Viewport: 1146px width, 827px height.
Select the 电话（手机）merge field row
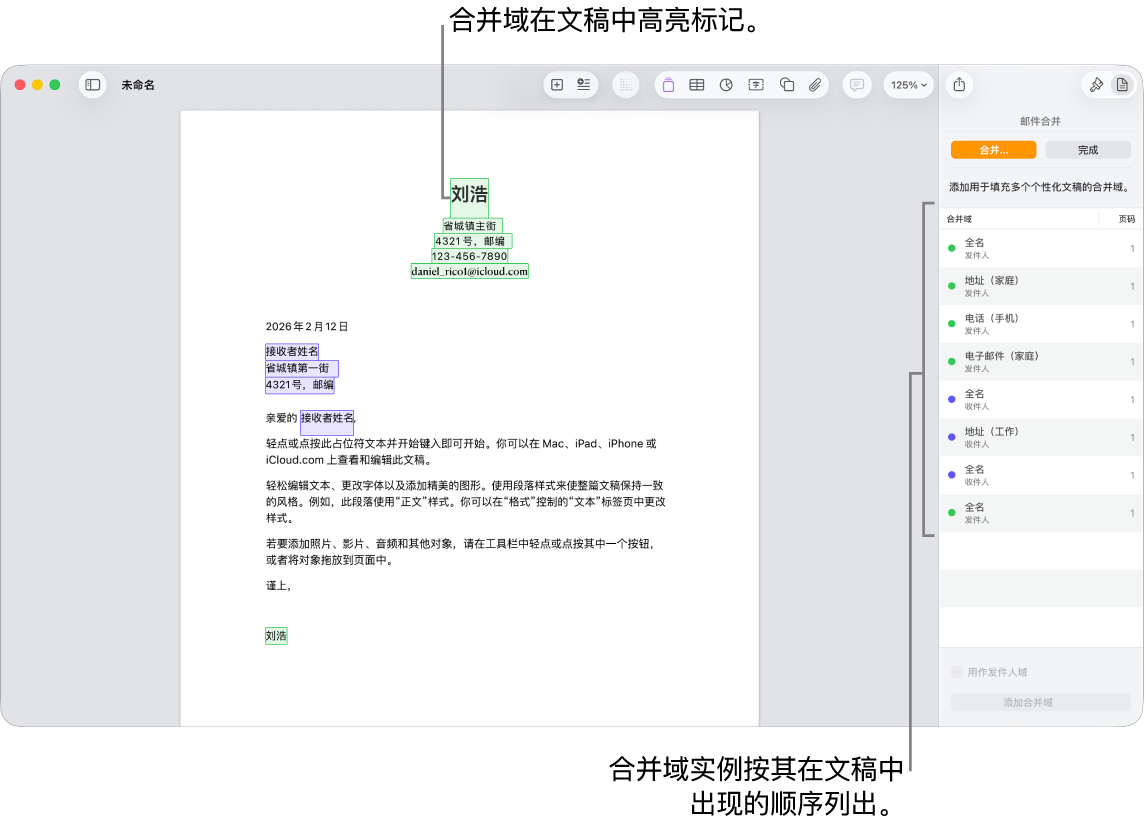pos(1041,324)
